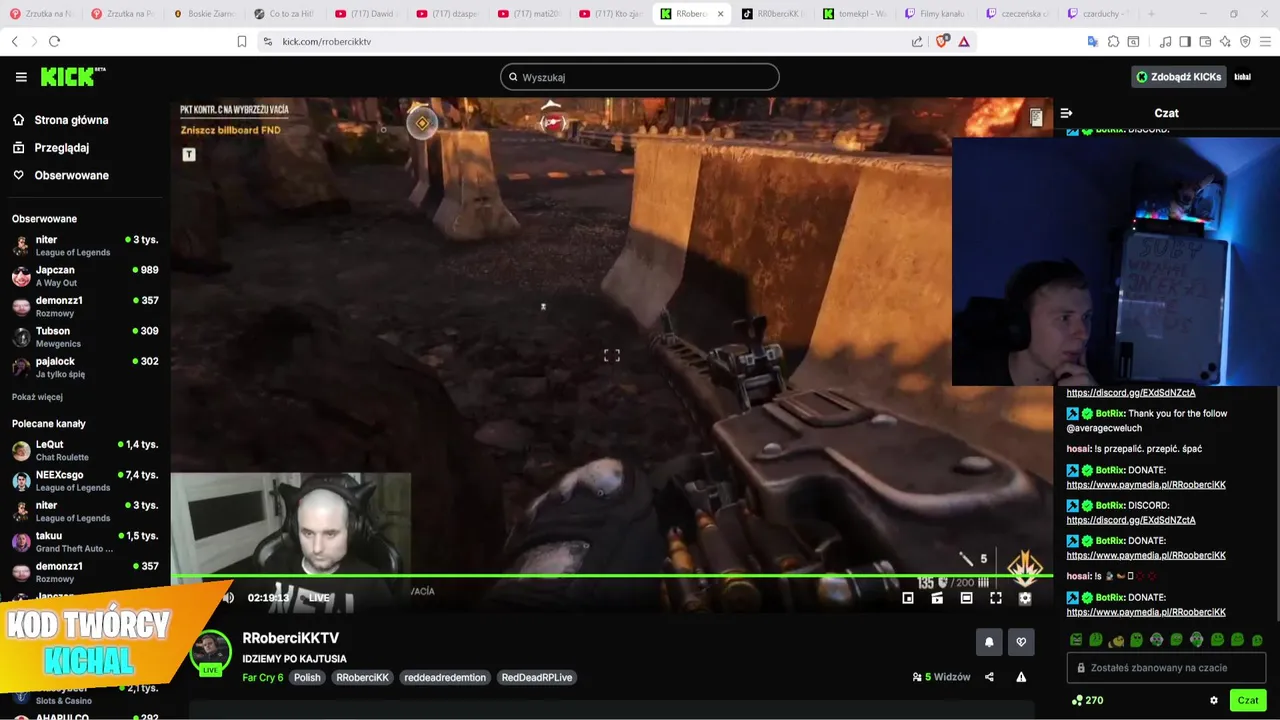Viewport: 1280px width, 720px height.
Task: Switch to the Filmy kanału Twitch tab
Action: point(935,14)
